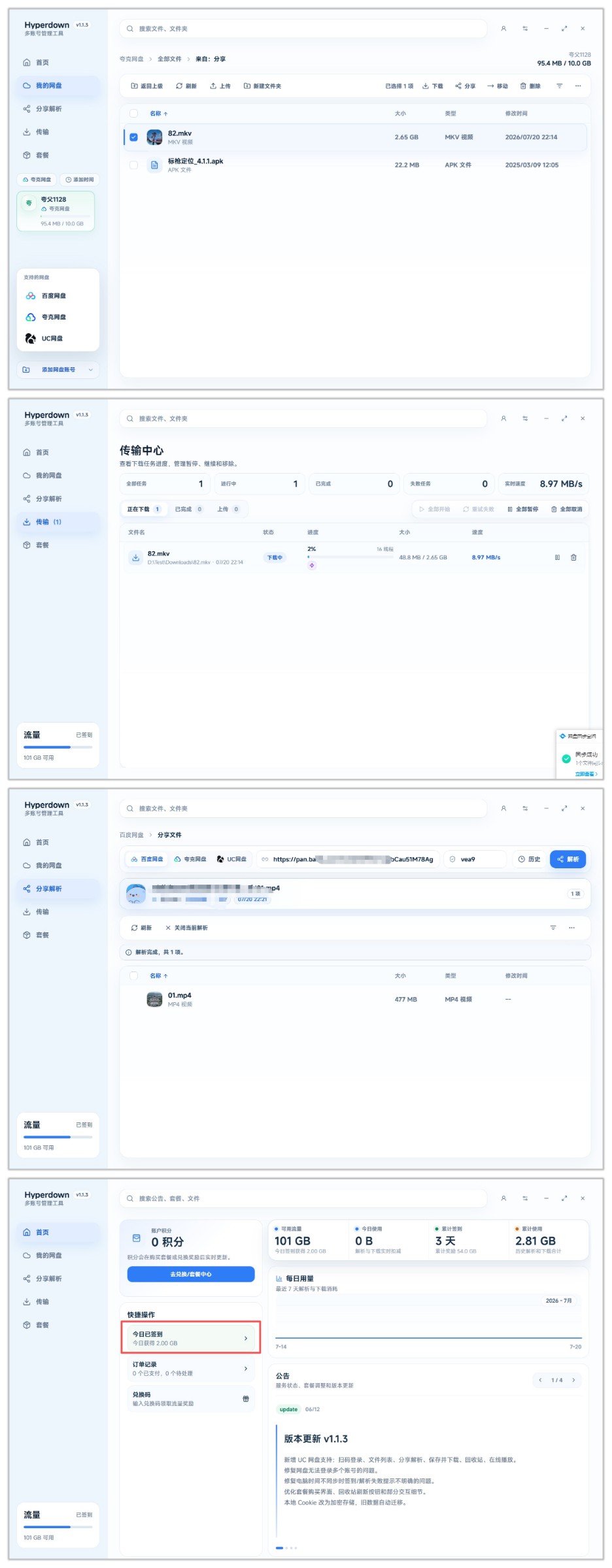Viewport: 612px width, 1568px height.
Task: Open user account icon in 我的网盘 window
Action: (x=503, y=29)
